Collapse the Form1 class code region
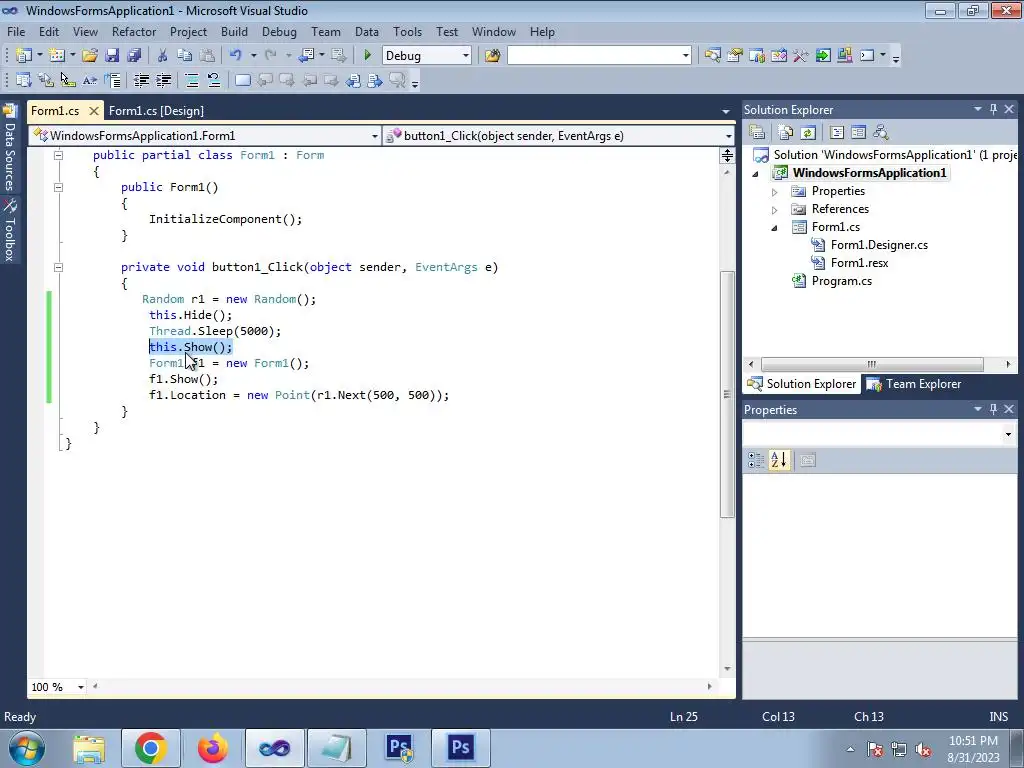The width and height of the screenshot is (1024, 768). click(58, 155)
